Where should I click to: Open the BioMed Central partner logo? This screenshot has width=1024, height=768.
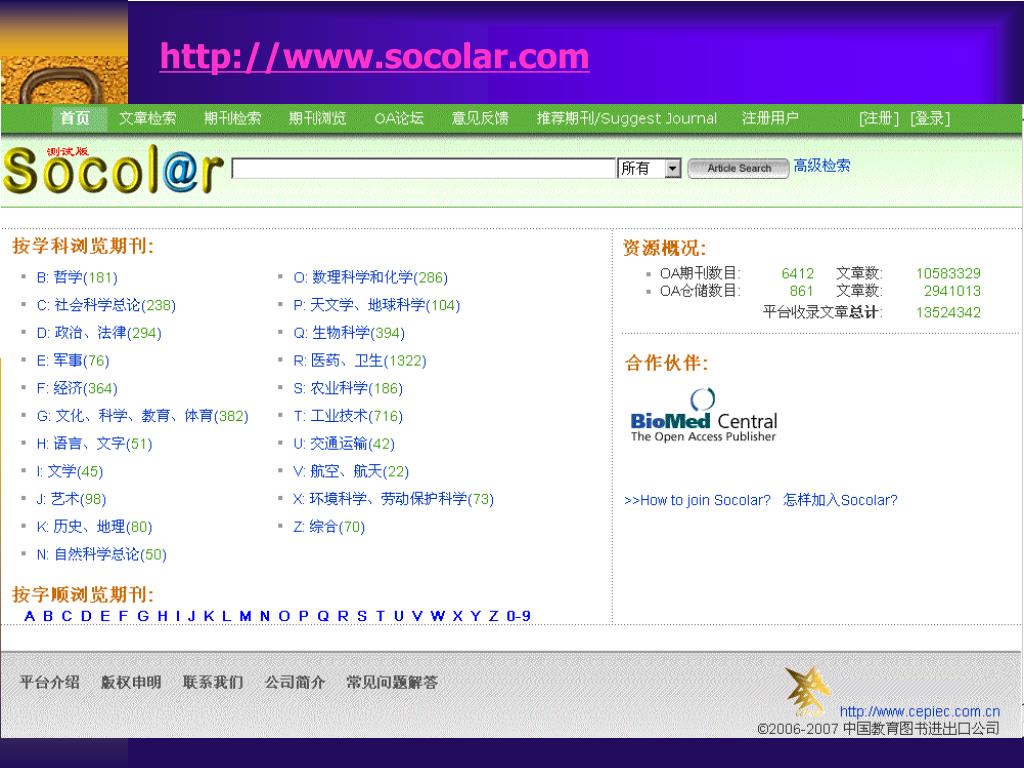703,415
